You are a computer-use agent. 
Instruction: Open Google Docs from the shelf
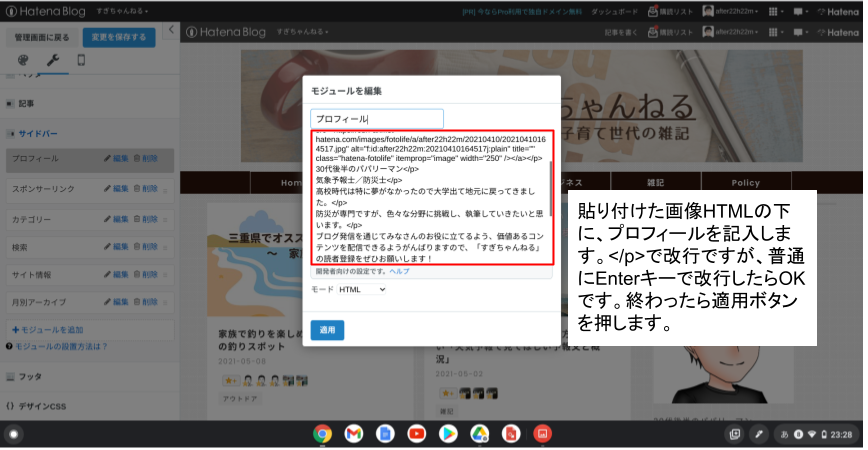pyautogui.click(x=385, y=434)
